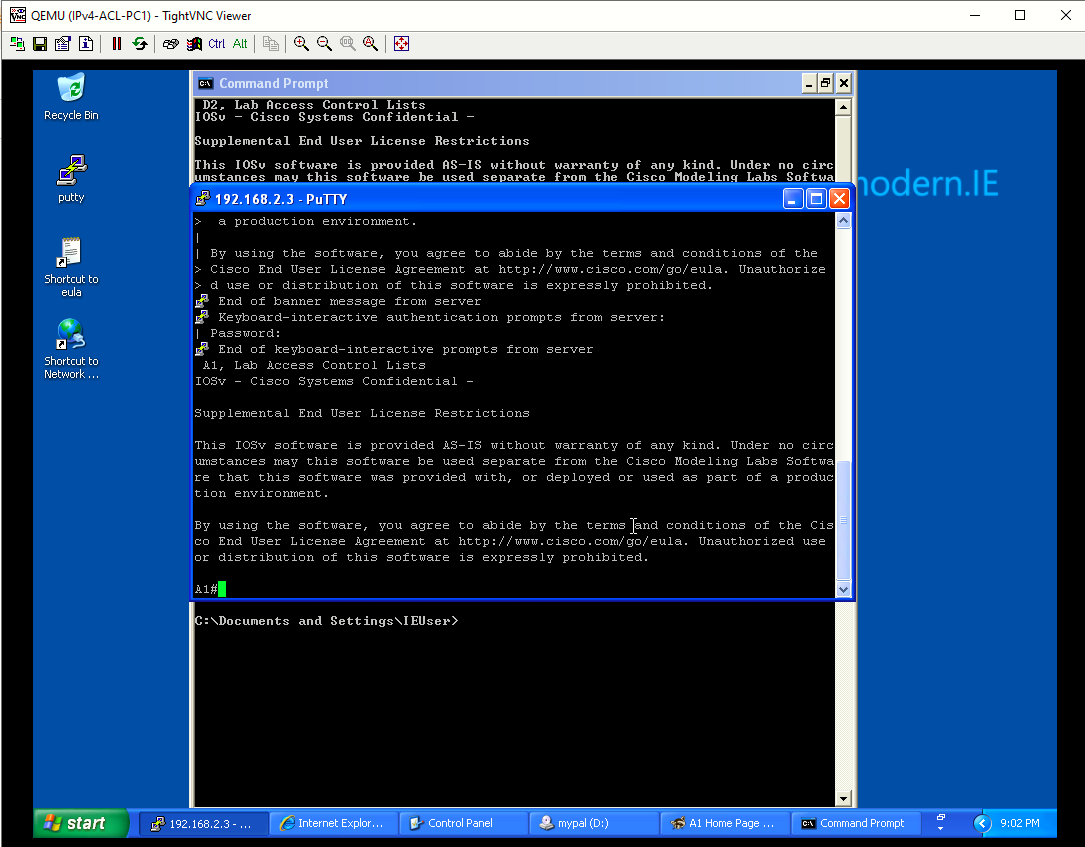Maximize the TightVNC Viewer window

[1020, 15]
